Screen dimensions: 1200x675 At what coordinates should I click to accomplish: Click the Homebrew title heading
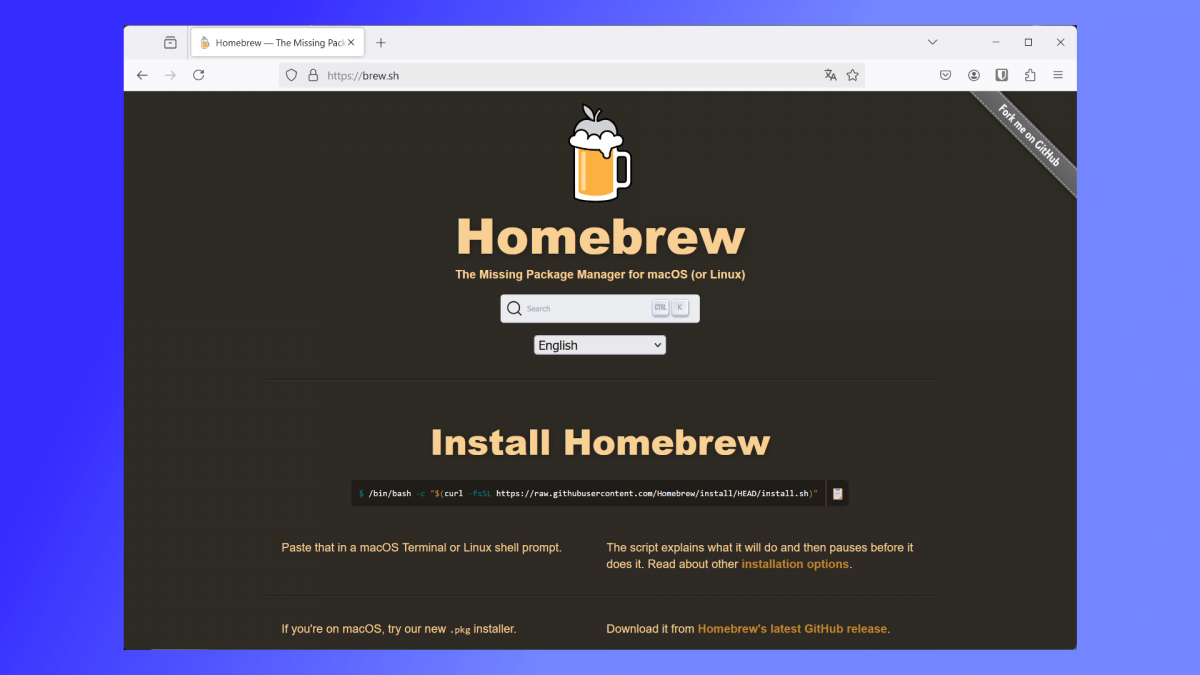(x=600, y=238)
